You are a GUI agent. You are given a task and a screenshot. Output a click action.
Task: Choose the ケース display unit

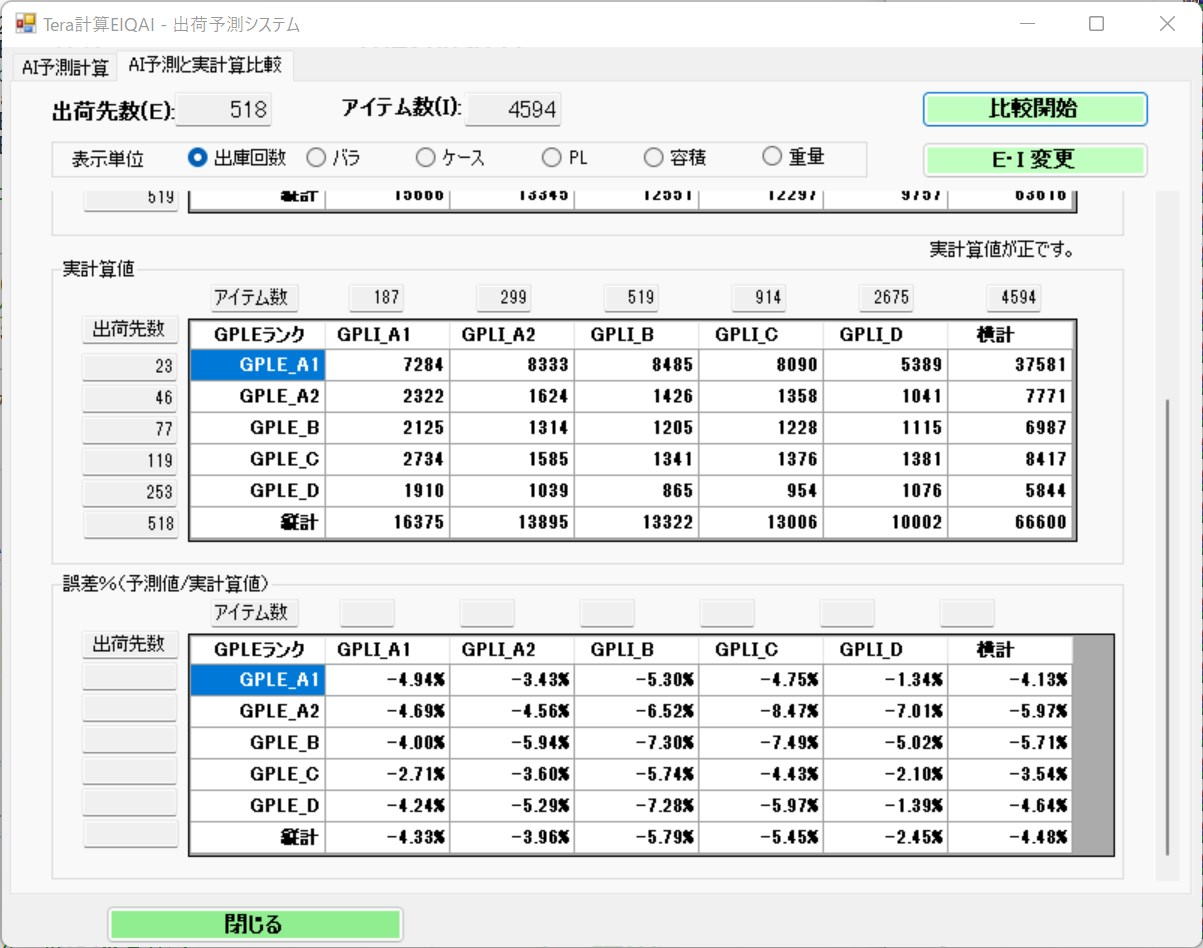[451, 157]
